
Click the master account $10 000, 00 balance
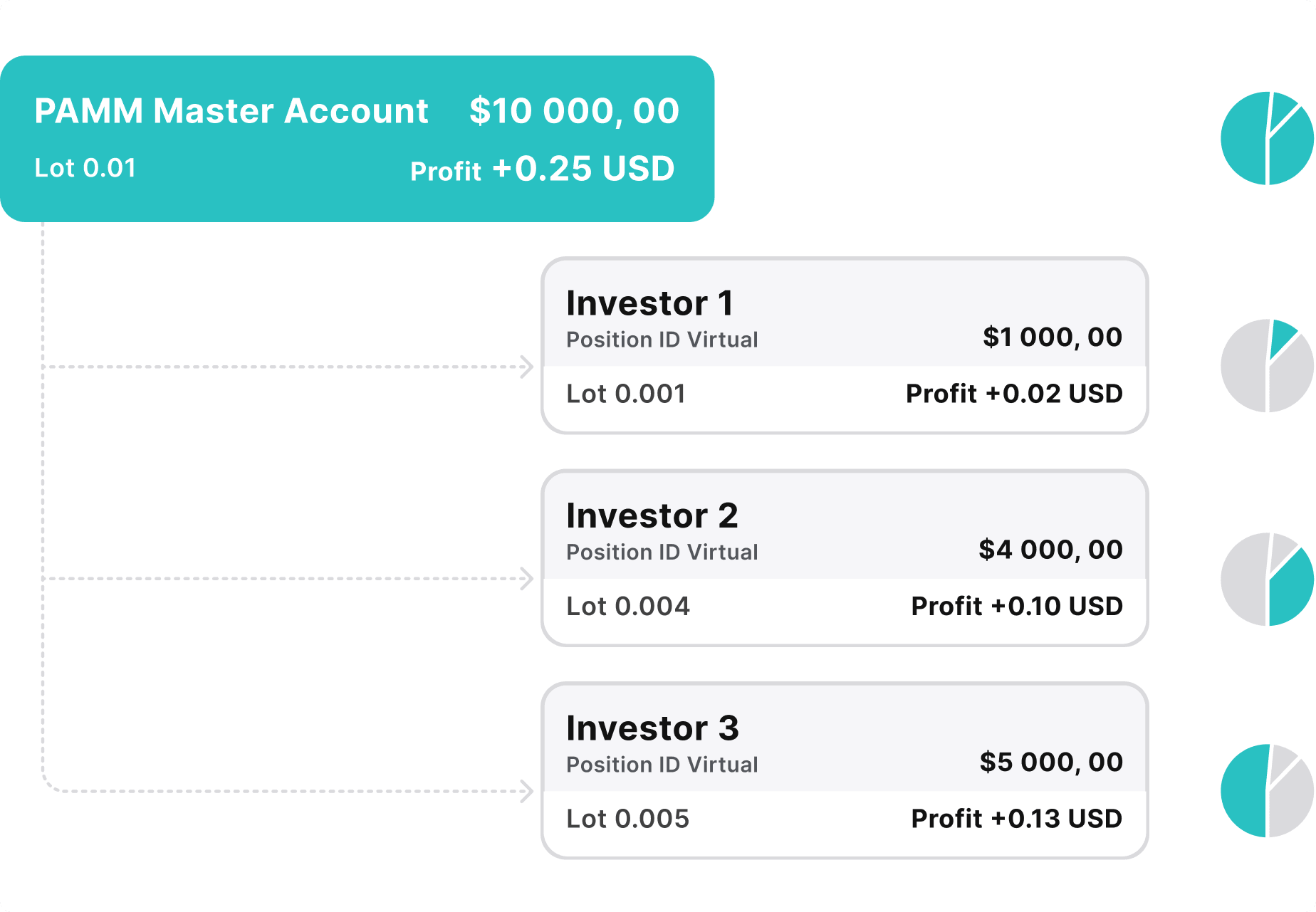[x=574, y=111]
